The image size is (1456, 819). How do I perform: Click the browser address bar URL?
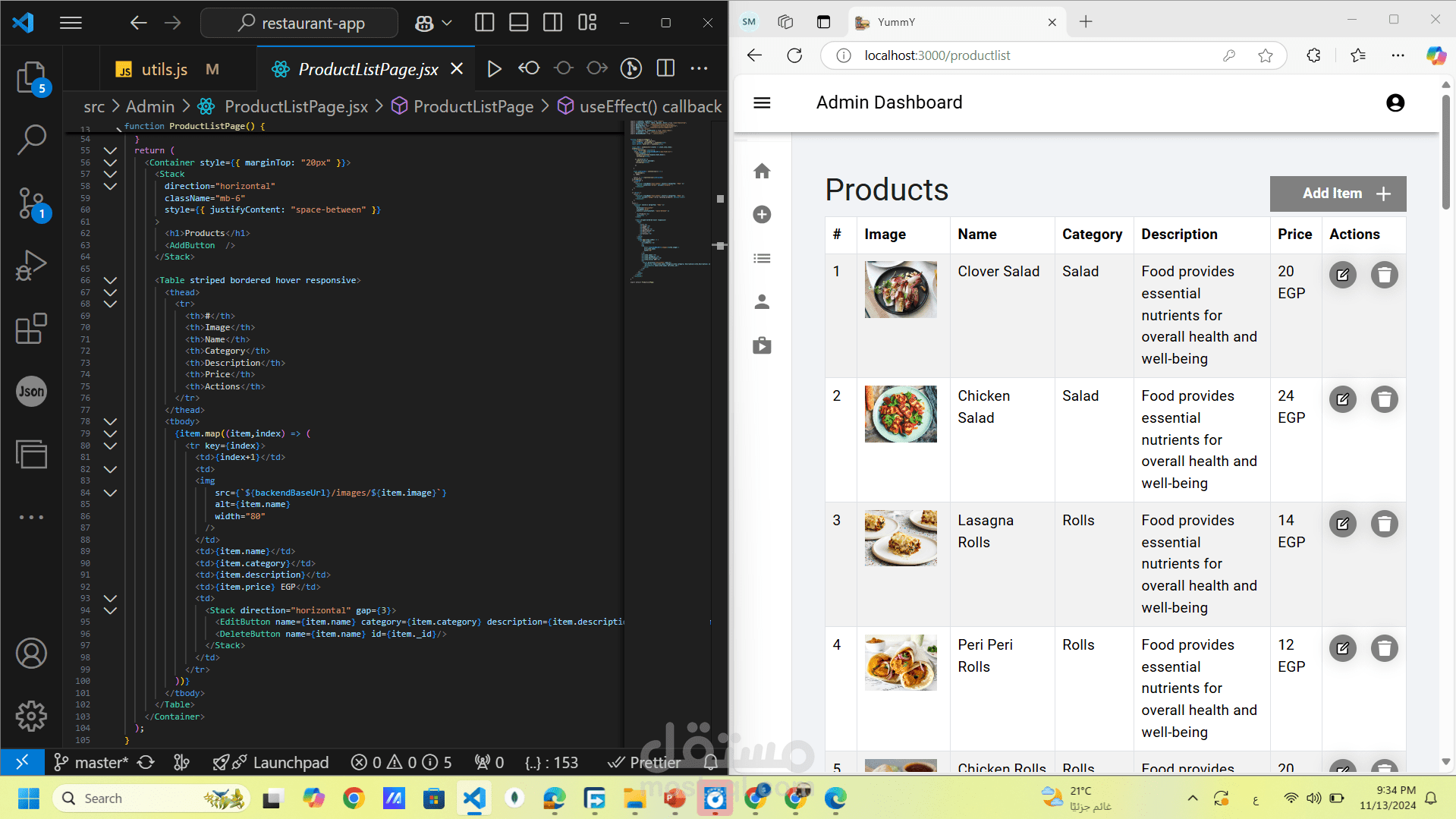(937, 55)
